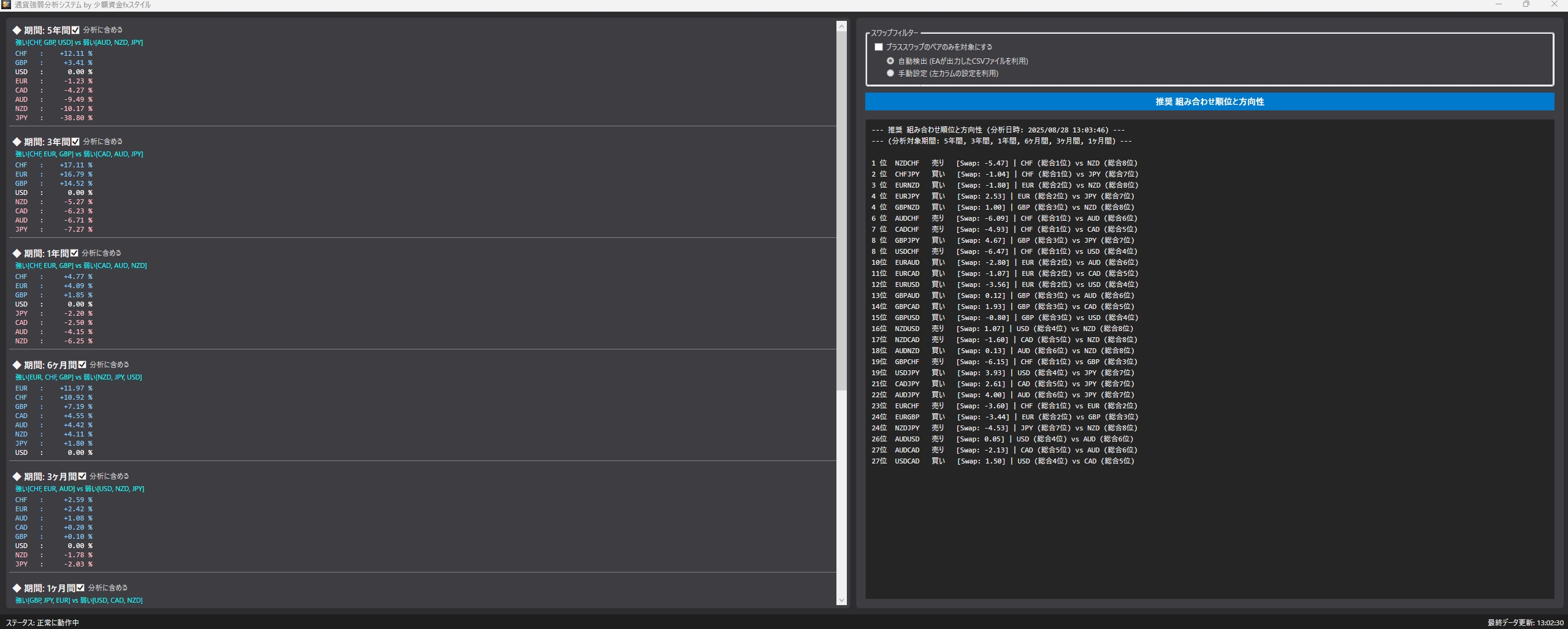The width and height of the screenshot is (1568, 629).
Task: Click the JPY -2.03 % row
Action: click(54, 564)
